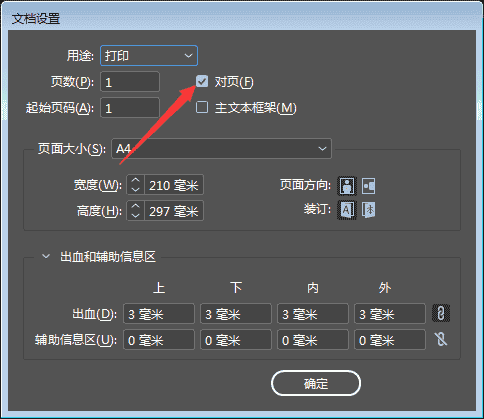The height and width of the screenshot is (419, 484).
Task: Select portrait page orientation icon
Action: 347,186
